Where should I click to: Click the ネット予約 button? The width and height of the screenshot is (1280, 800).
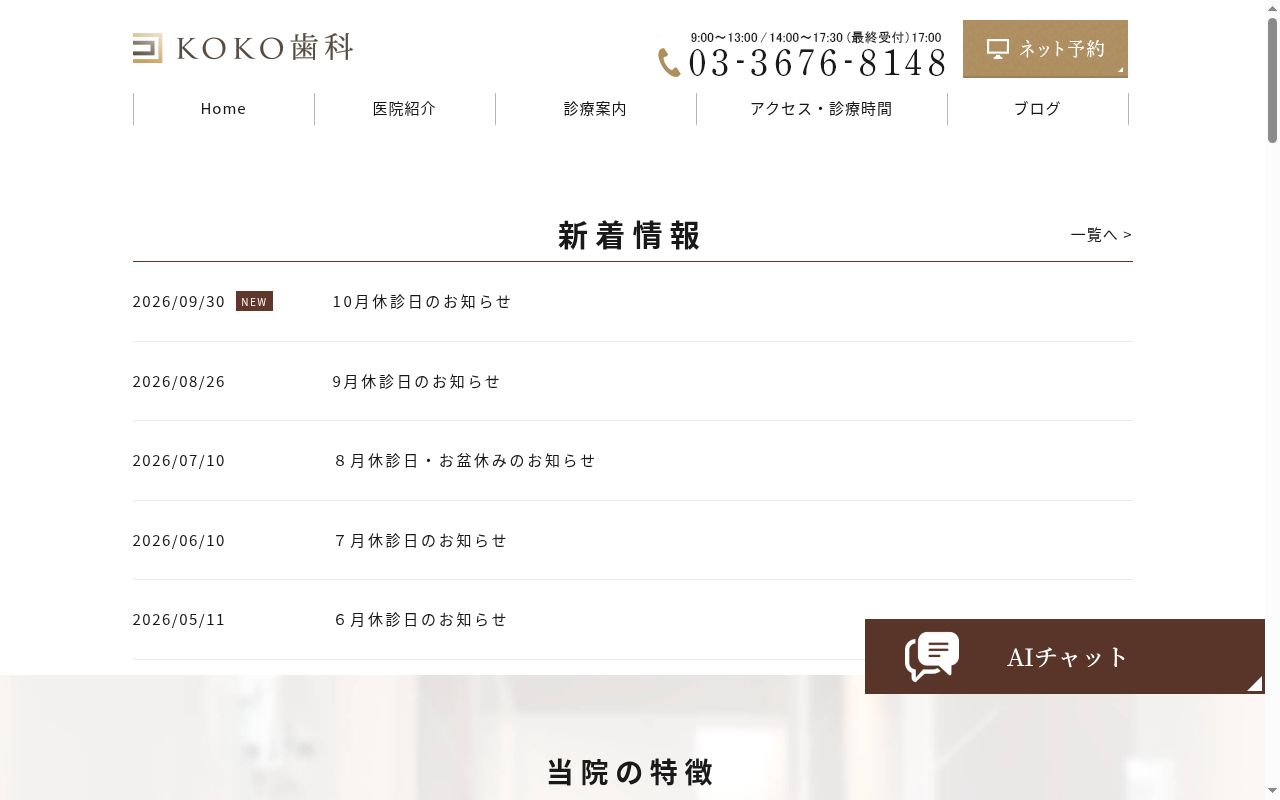point(1045,49)
